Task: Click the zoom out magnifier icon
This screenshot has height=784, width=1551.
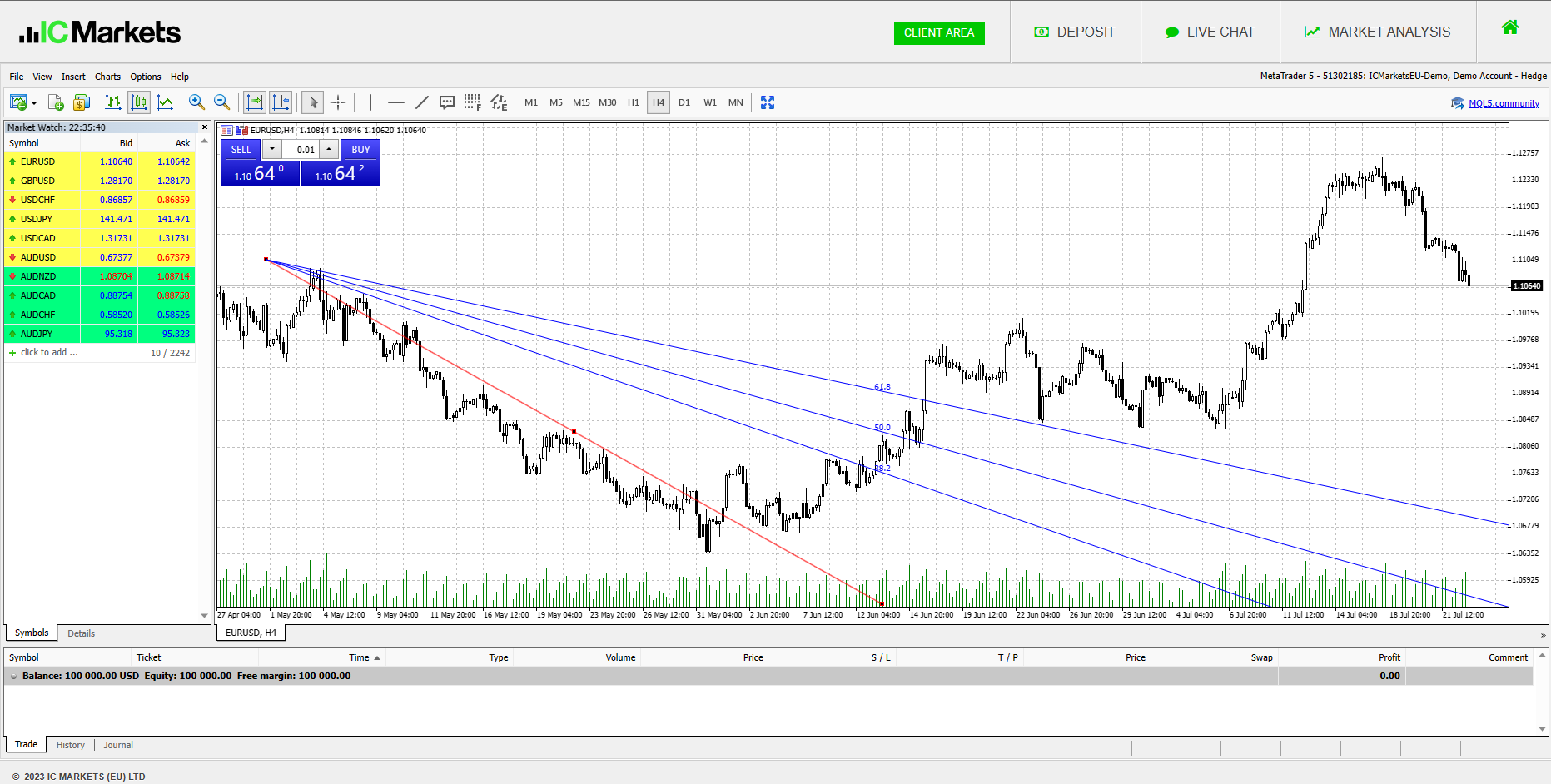Action: pos(221,102)
